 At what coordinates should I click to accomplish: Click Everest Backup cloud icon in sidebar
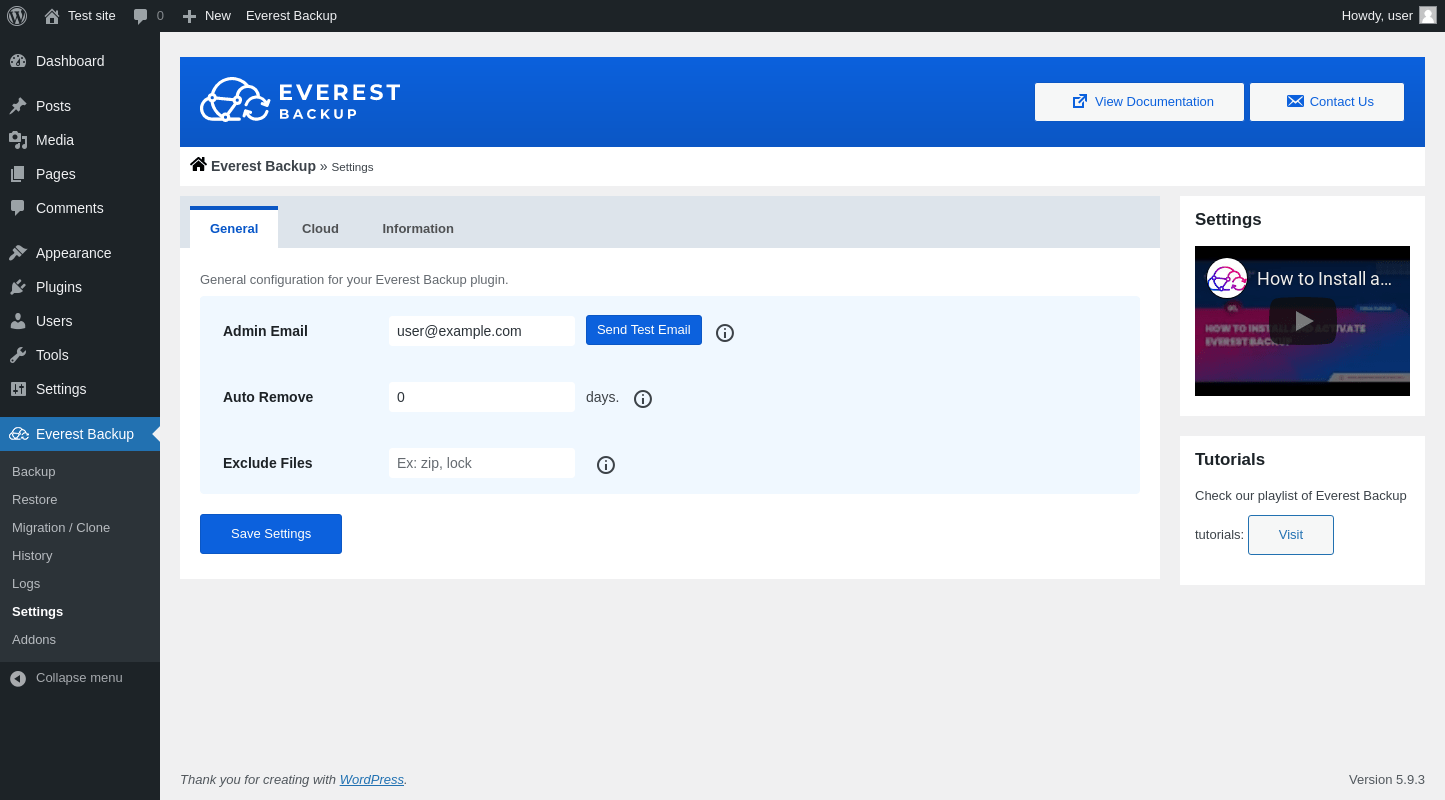coord(19,434)
